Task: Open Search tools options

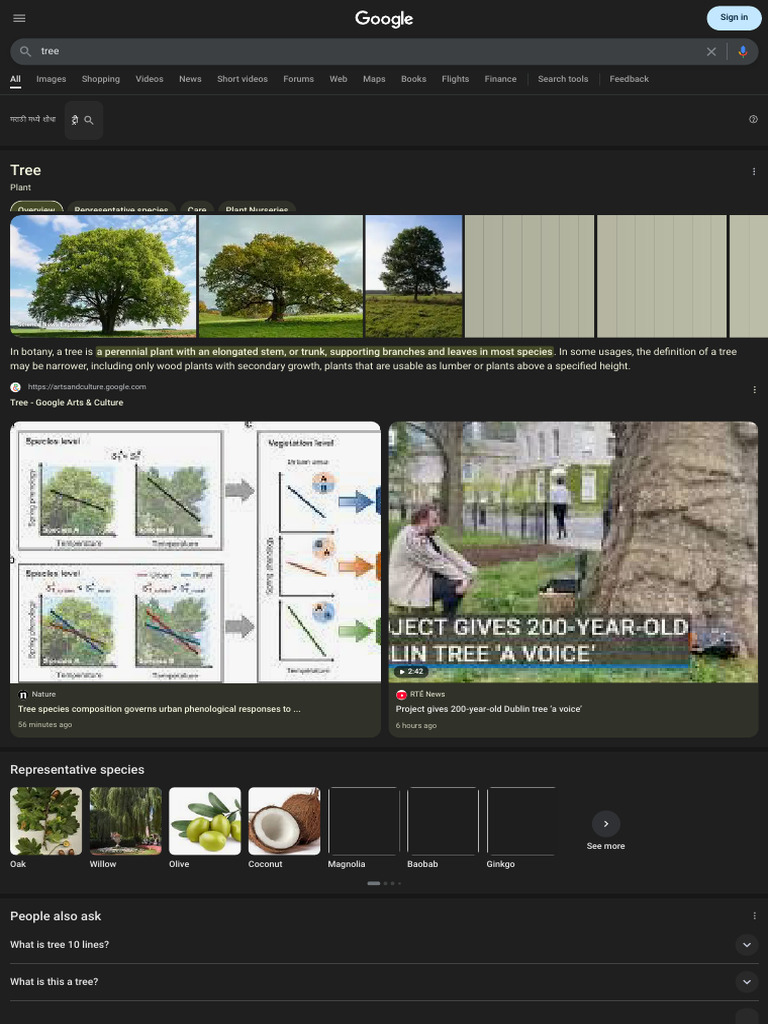Action: click(x=563, y=79)
